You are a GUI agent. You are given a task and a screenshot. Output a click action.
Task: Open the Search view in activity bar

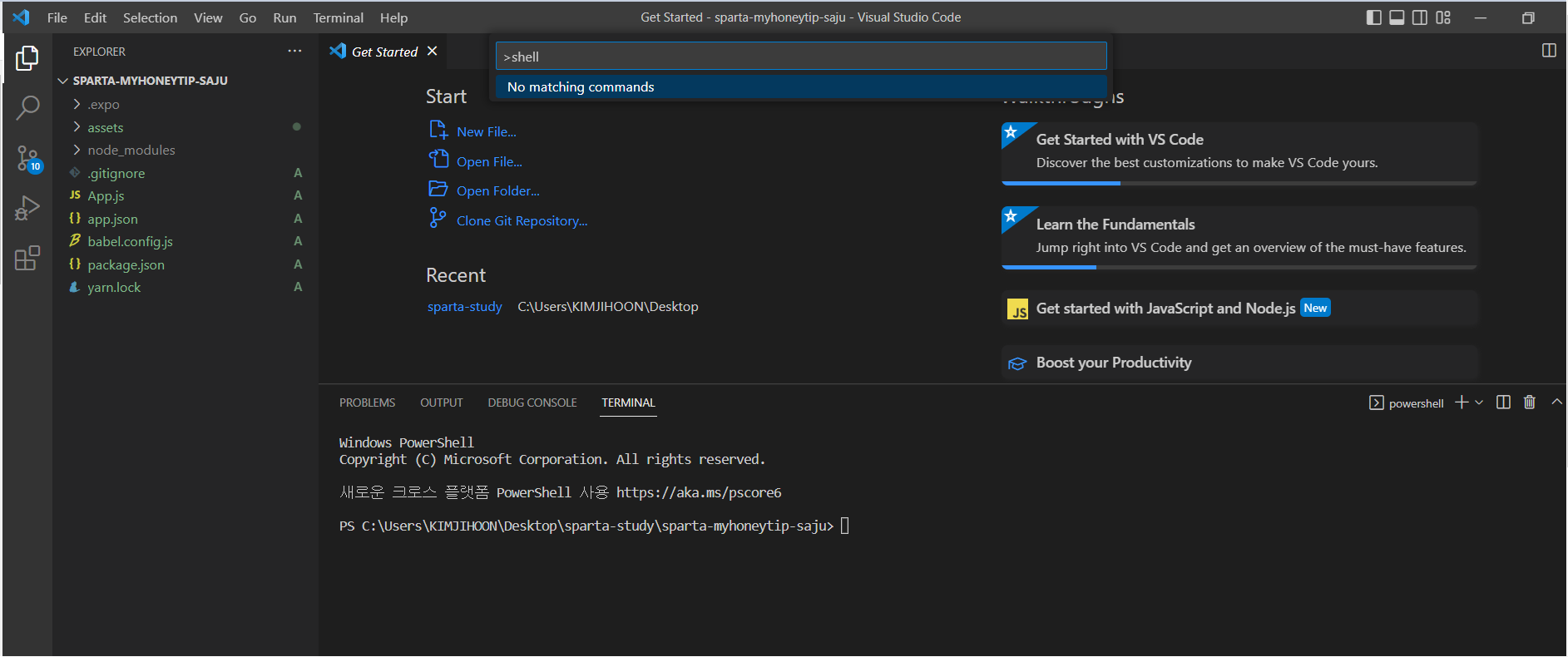[27, 107]
